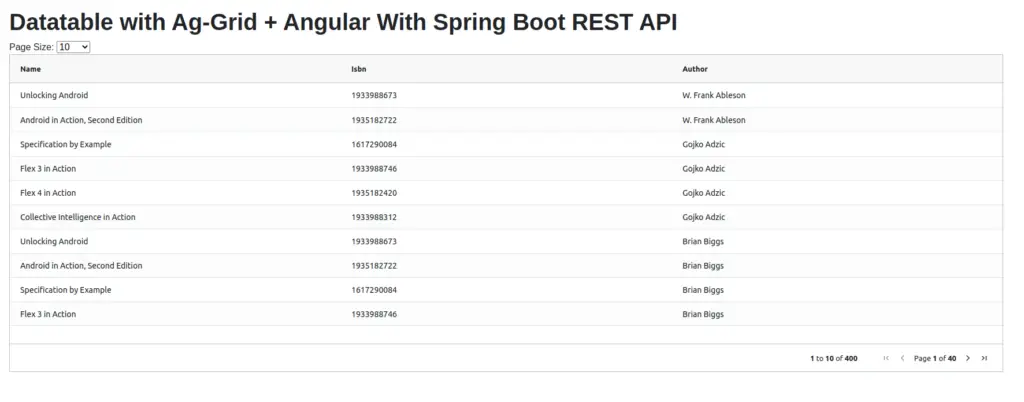Select the first Specification by Example row
This screenshot has width=1024, height=402.
point(66,144)
